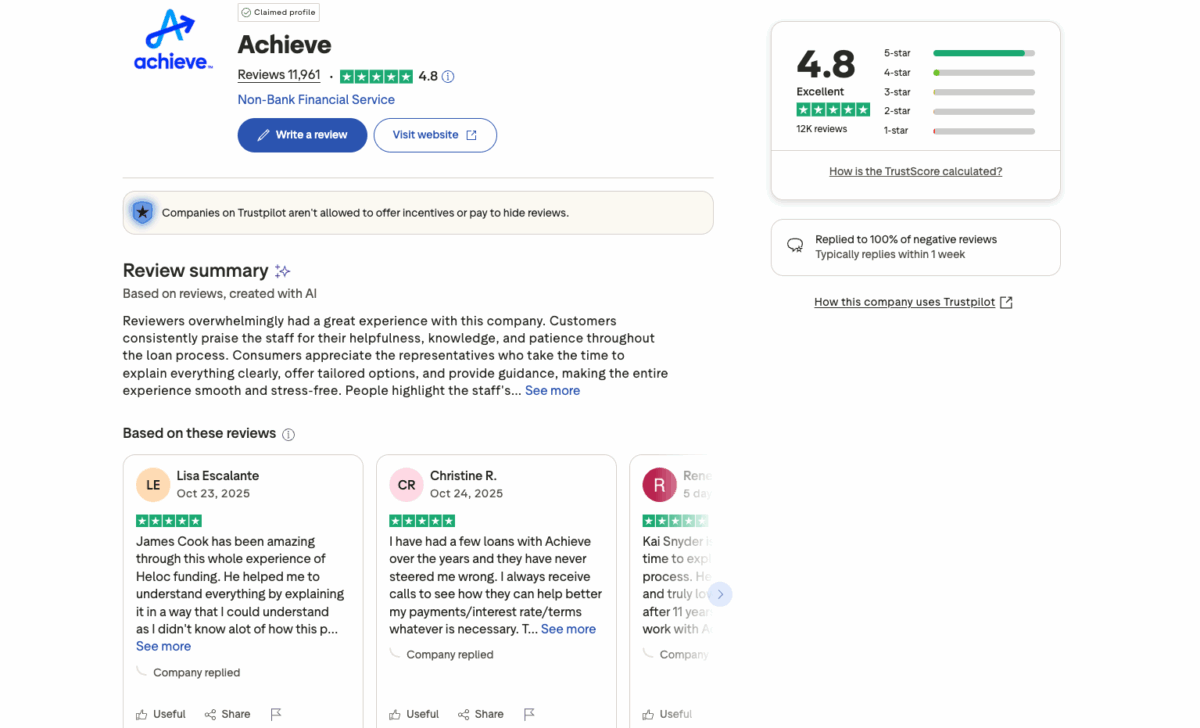Click the info icon beside the 4.8 rating
1200x728 pixels.
[x=447, y=75]
